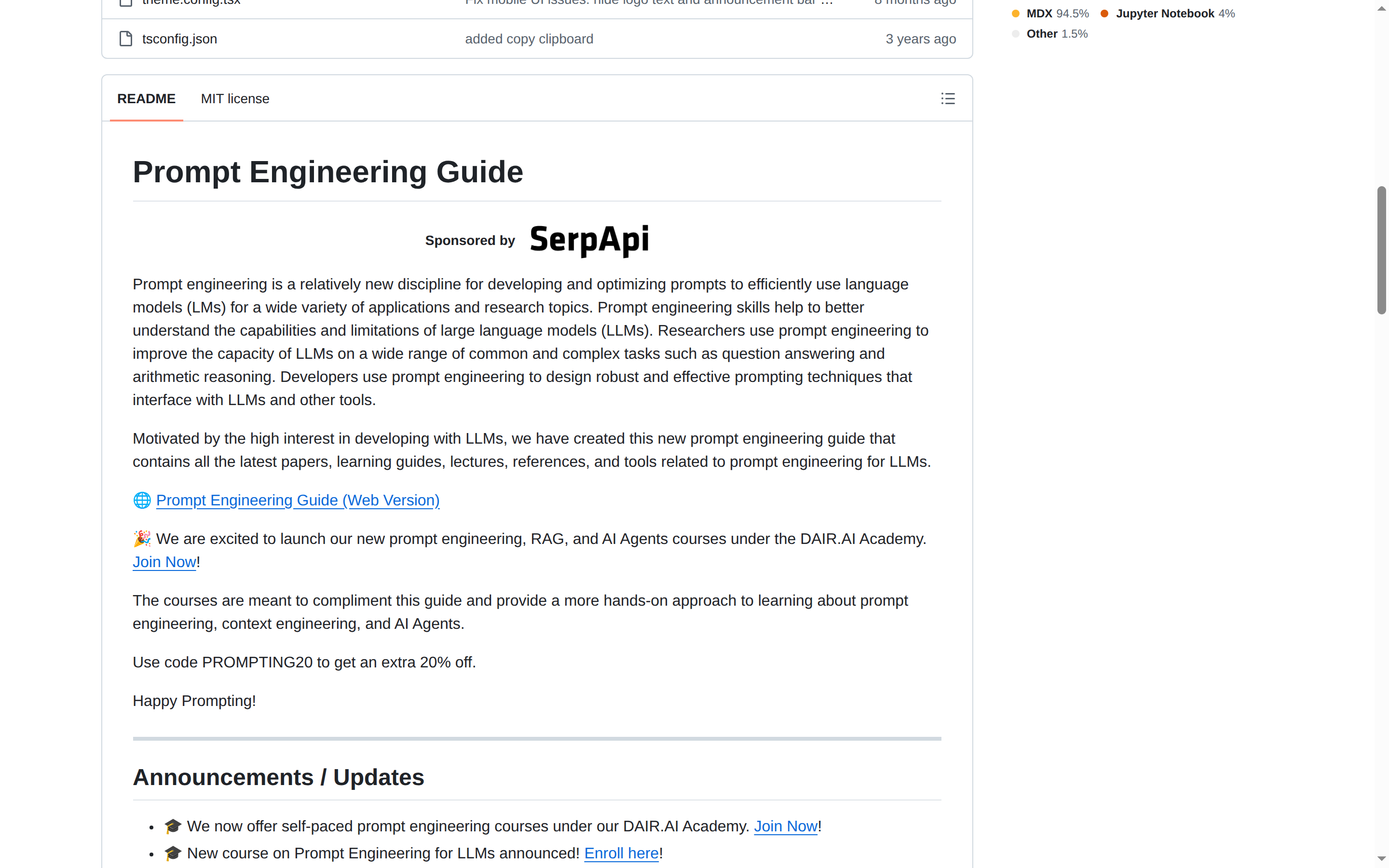
Task: Click the tsconfig.json file icon
Action: click(x=126, y=39)
